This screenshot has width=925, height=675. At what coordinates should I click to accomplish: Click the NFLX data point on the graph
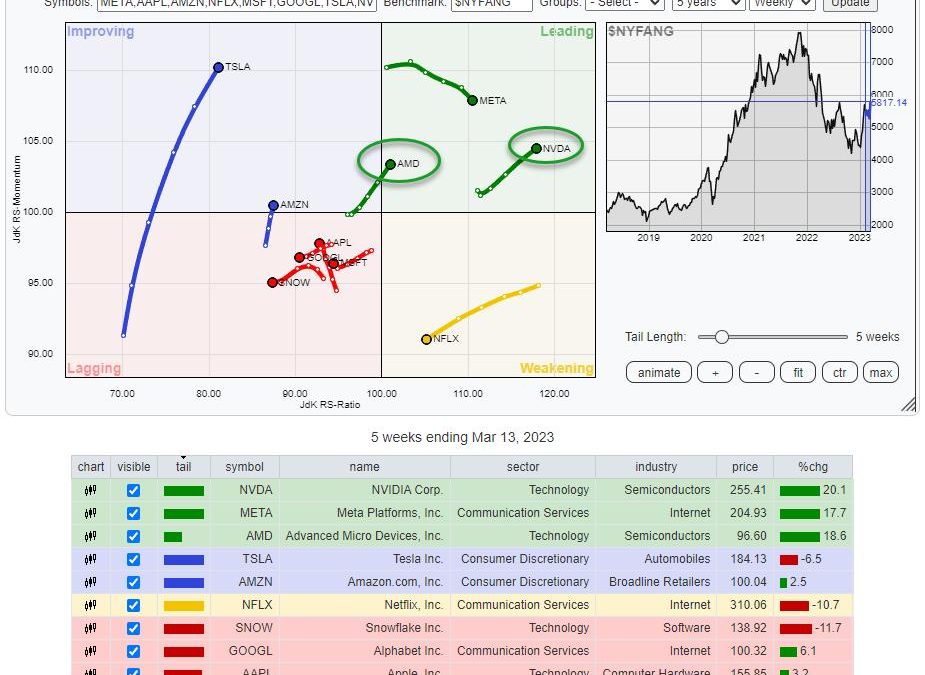(427, 339)
